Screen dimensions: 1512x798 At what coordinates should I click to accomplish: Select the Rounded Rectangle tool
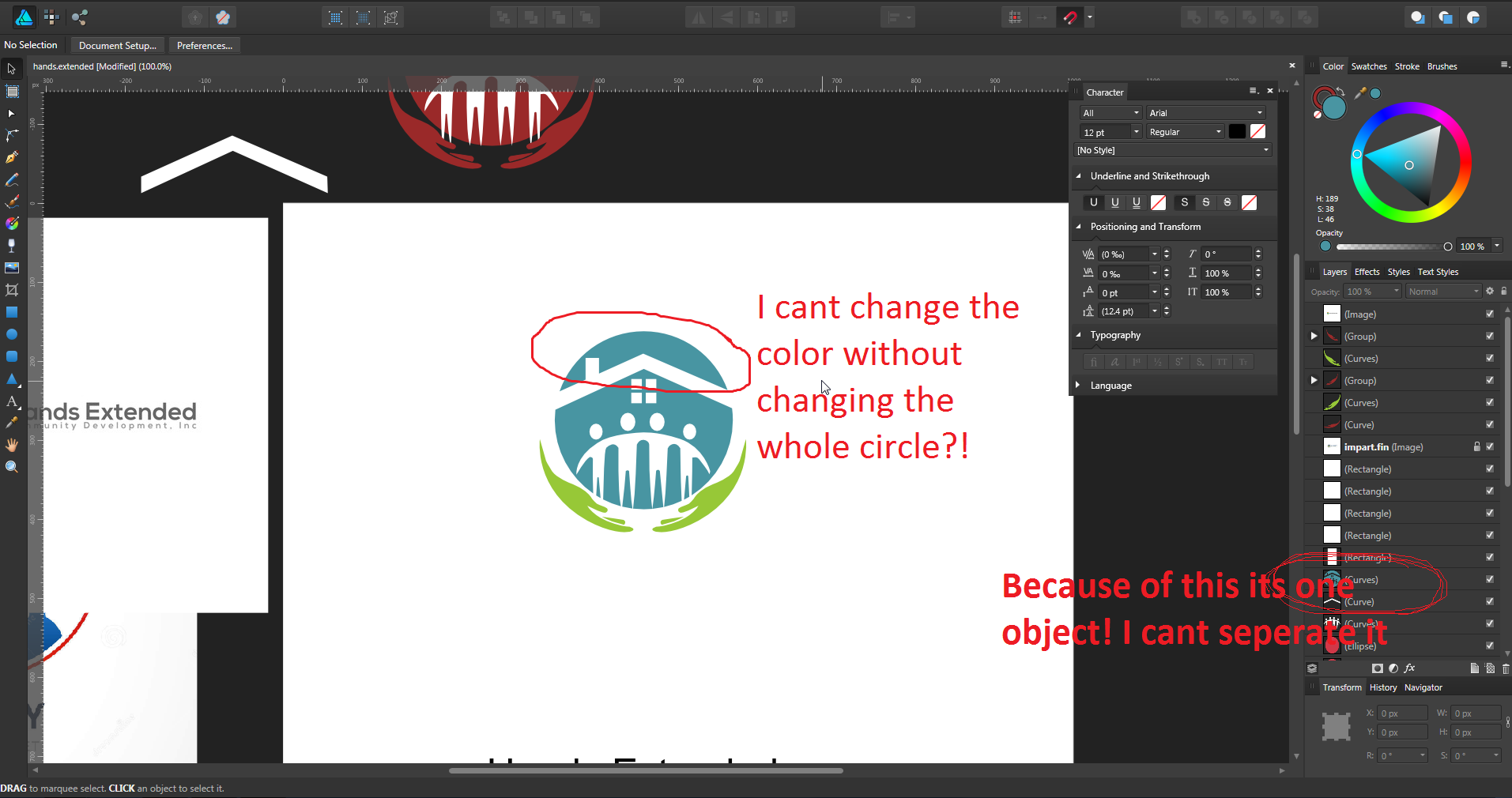click(x=12, y=357)
